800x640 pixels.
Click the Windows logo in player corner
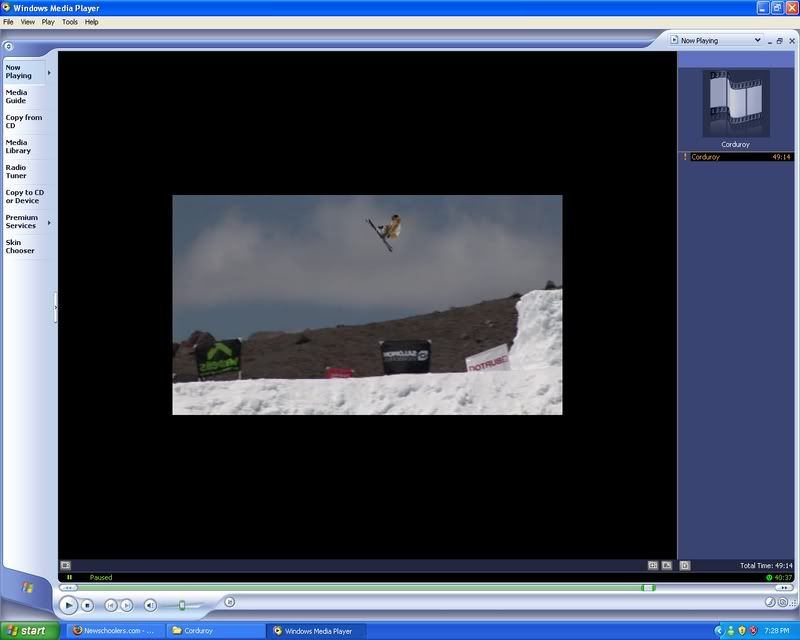point(27,587)
